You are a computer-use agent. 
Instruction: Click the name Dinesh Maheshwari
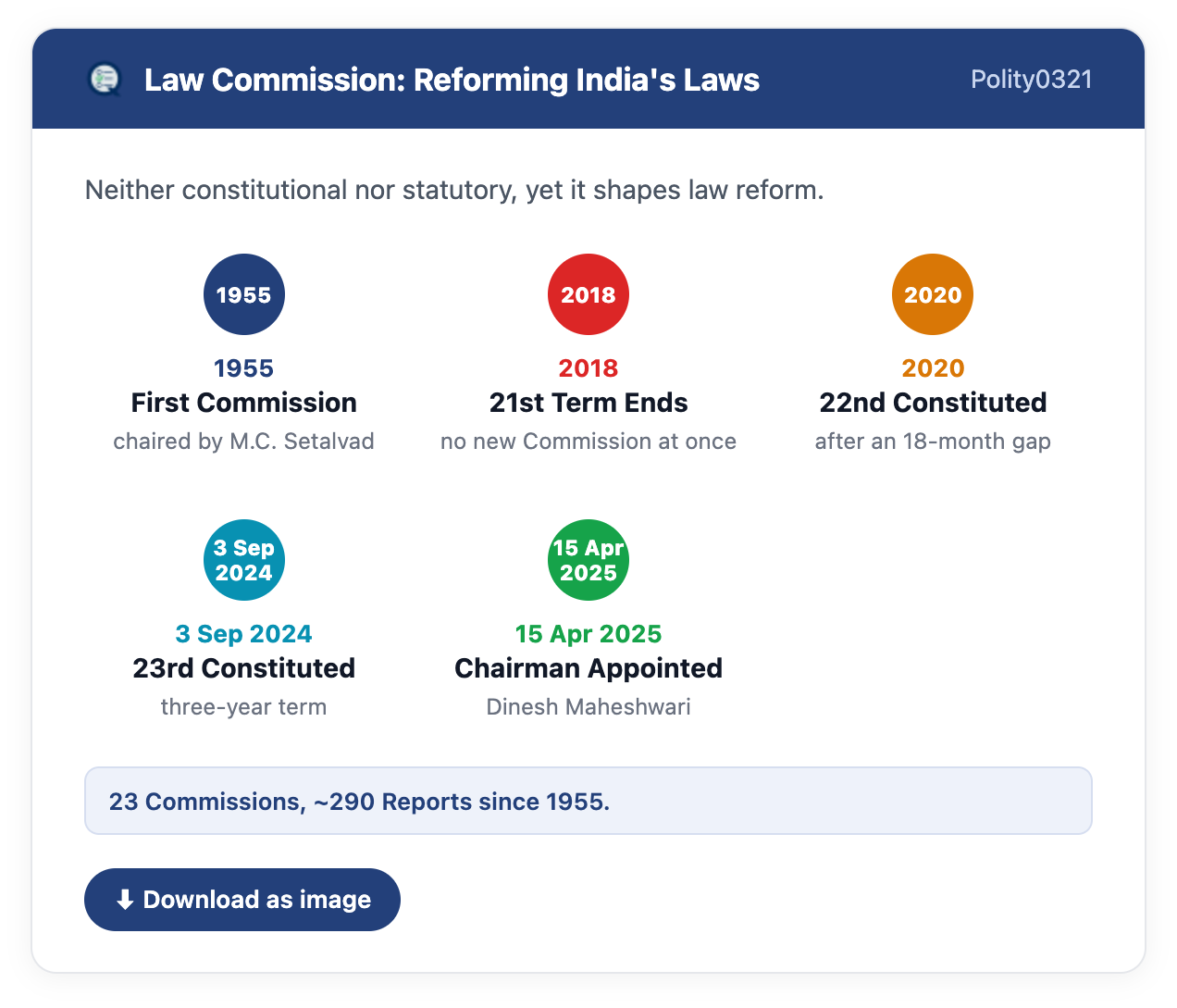coord(588,707)
